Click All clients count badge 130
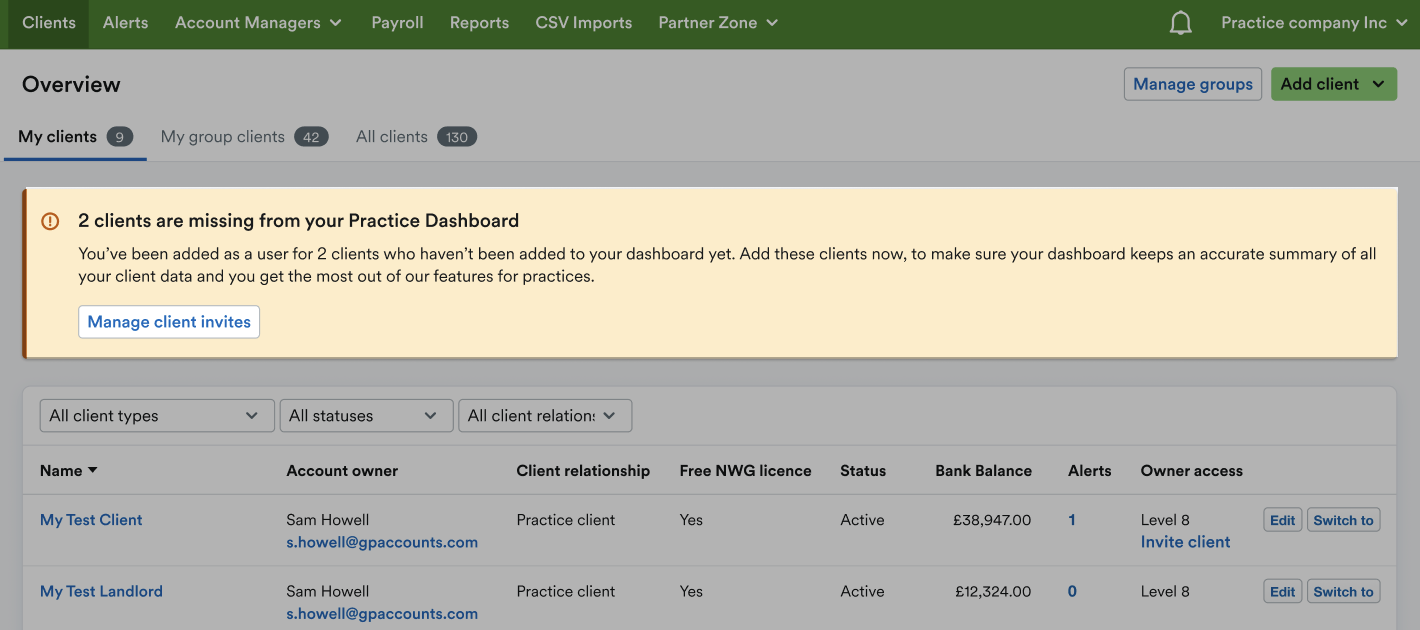1420x630 pixels. pyautogui.click(x=457, y=137)
